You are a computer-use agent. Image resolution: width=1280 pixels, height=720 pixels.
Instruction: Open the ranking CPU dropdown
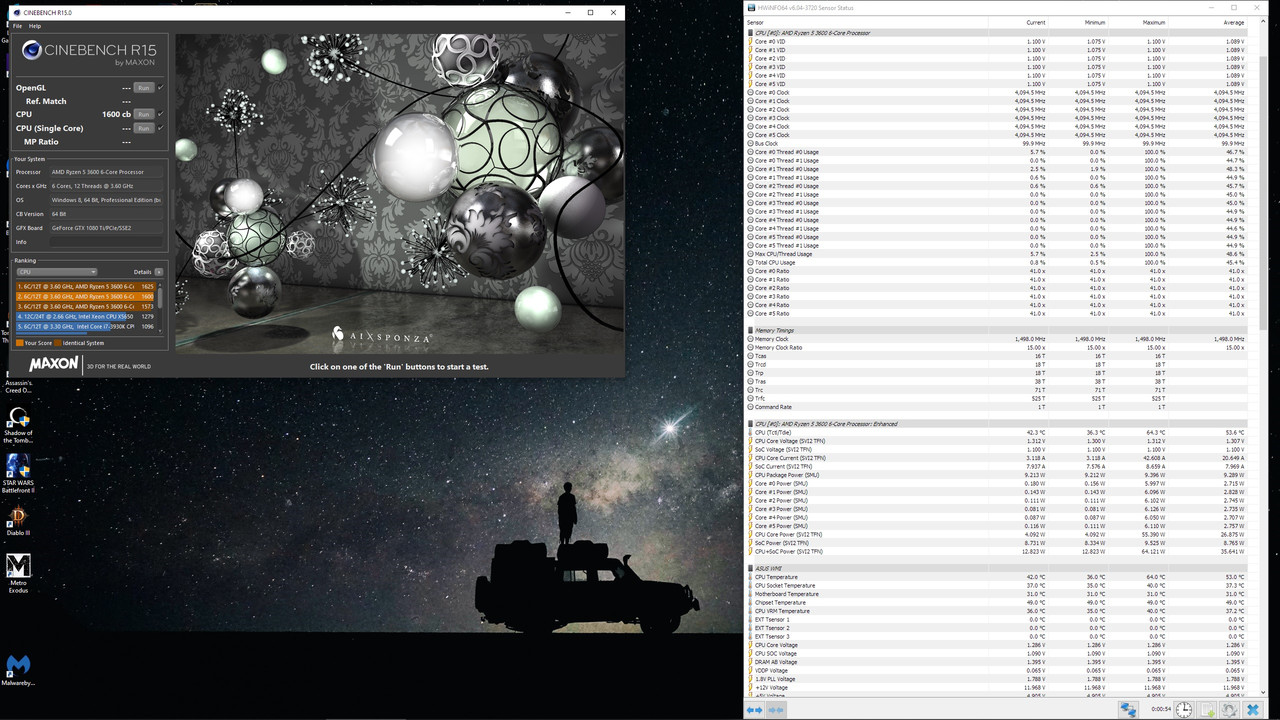coord(57,272)
